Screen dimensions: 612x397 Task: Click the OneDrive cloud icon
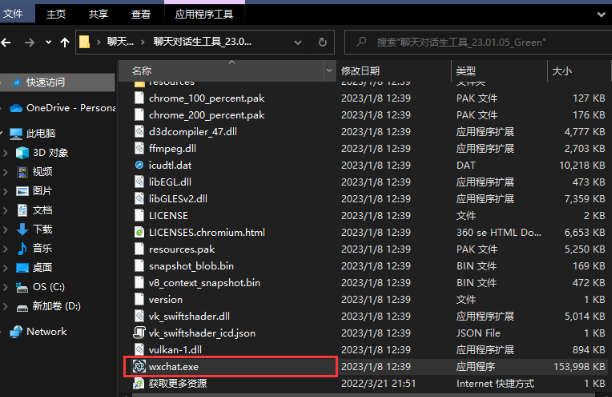pos(16,108)
